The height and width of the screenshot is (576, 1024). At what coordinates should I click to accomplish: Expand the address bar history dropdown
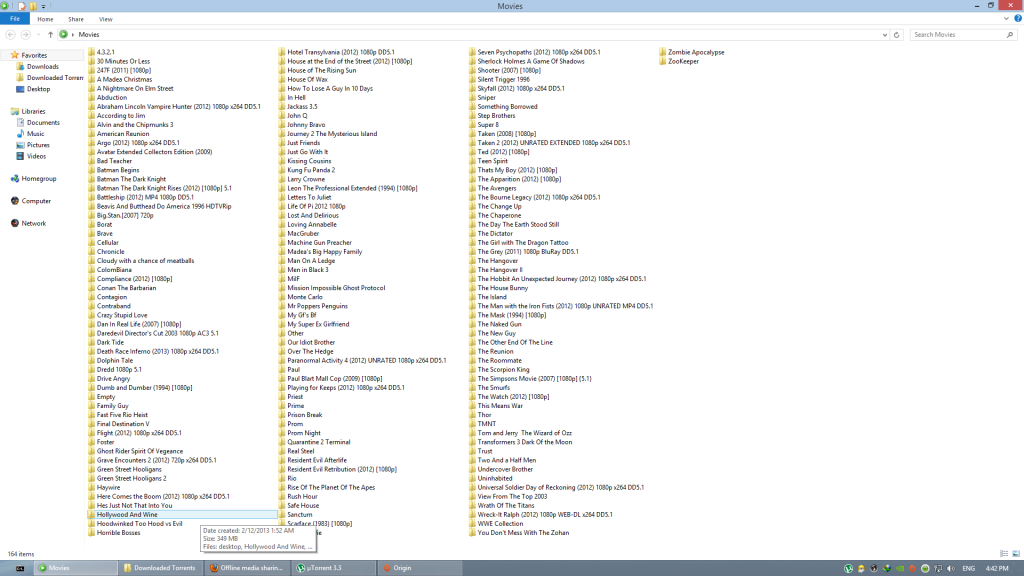(884, 35)
